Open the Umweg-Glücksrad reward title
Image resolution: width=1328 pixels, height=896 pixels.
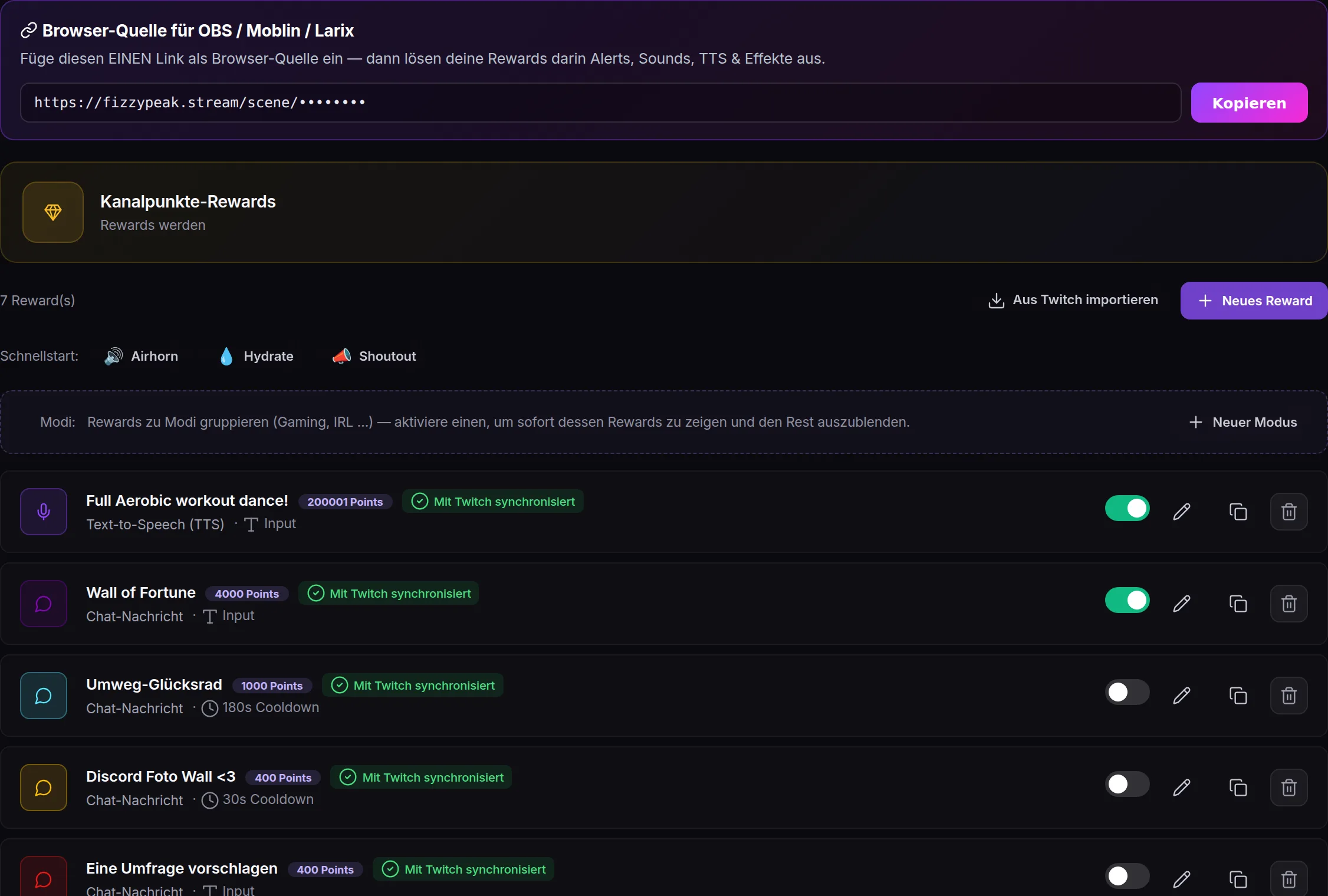154,684
